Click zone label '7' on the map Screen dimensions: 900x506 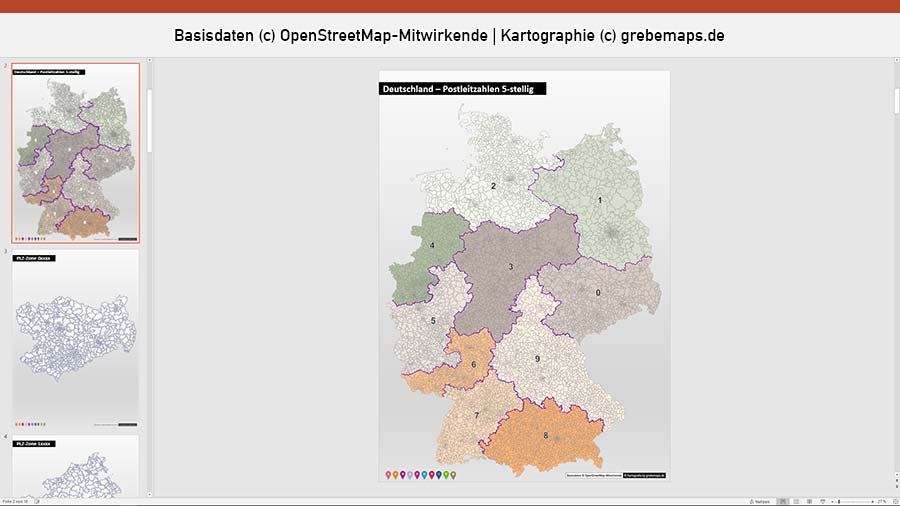point(476,415)
